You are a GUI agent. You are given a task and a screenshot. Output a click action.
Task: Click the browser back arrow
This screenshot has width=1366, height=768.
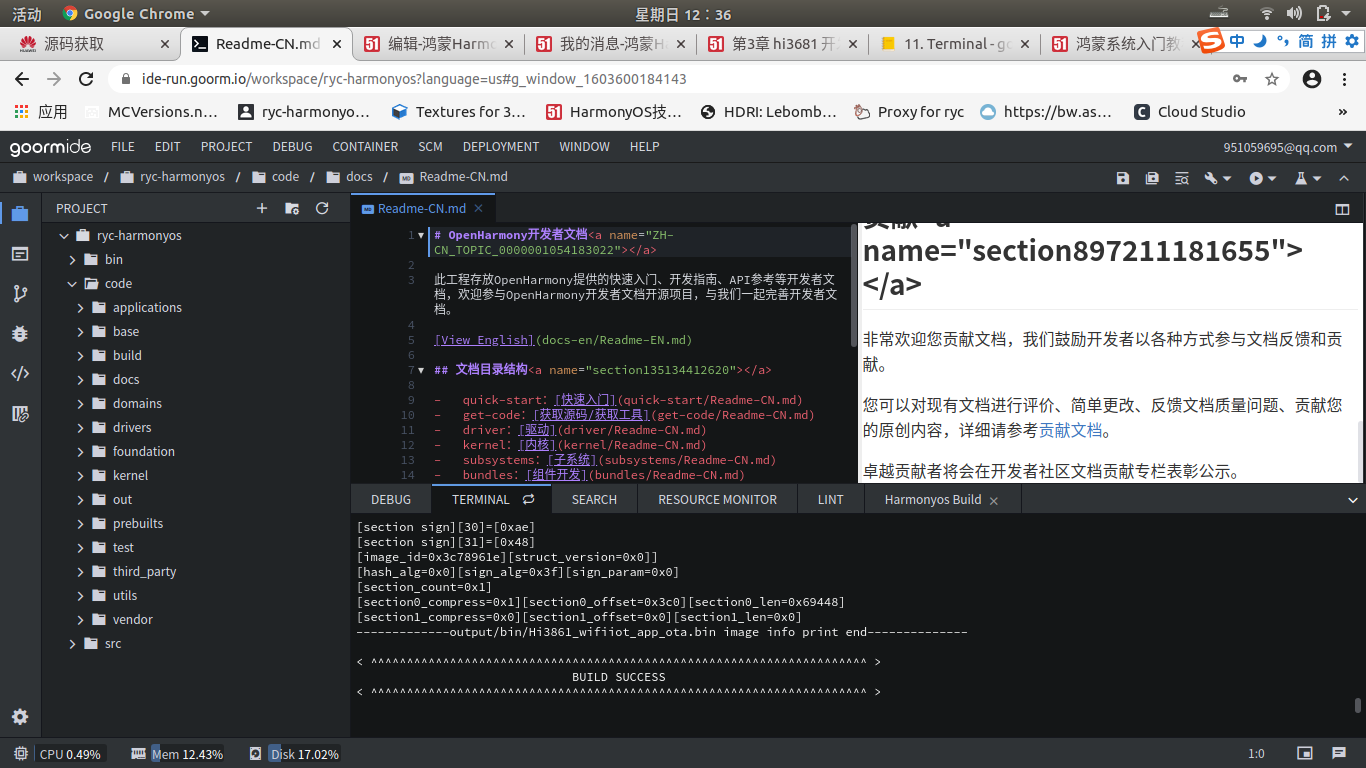22,79
